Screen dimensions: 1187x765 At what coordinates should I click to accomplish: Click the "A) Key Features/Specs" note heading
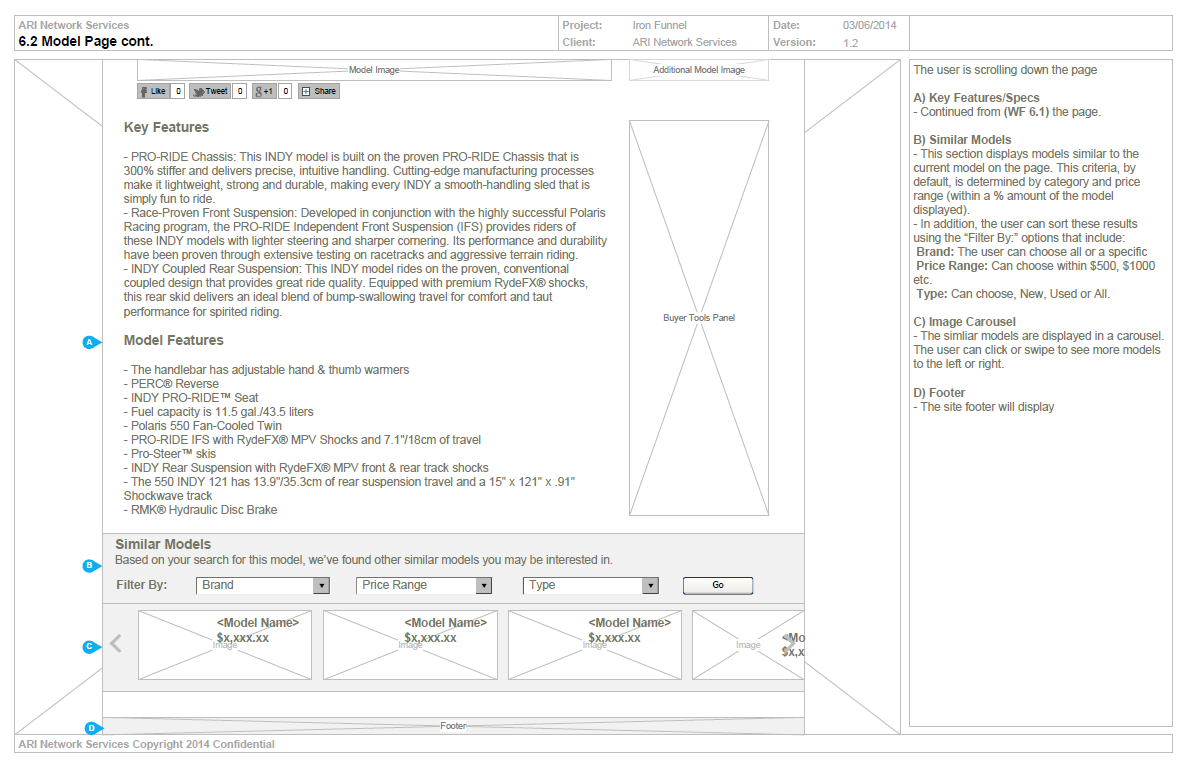pos(976,98)
